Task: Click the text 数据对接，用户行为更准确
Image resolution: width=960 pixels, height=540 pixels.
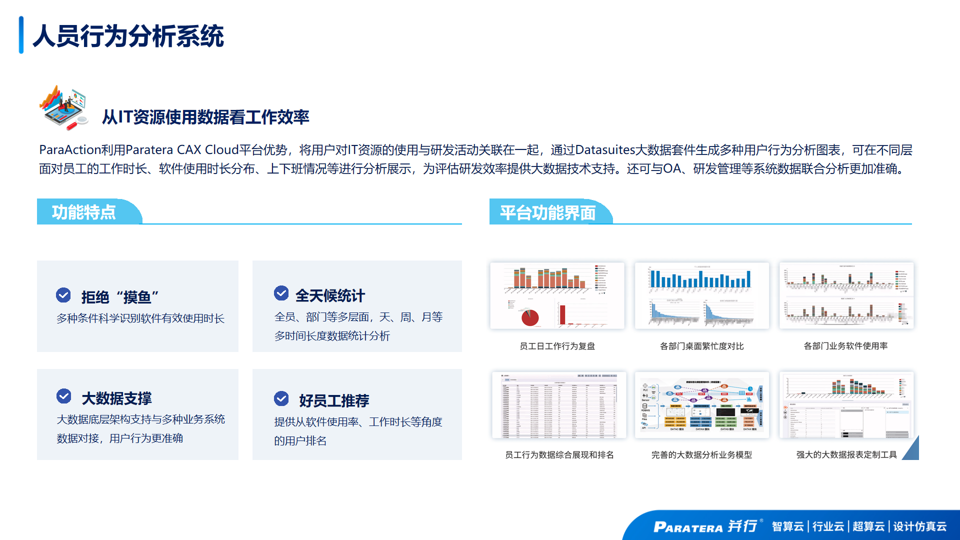Action: coord(119,438)
